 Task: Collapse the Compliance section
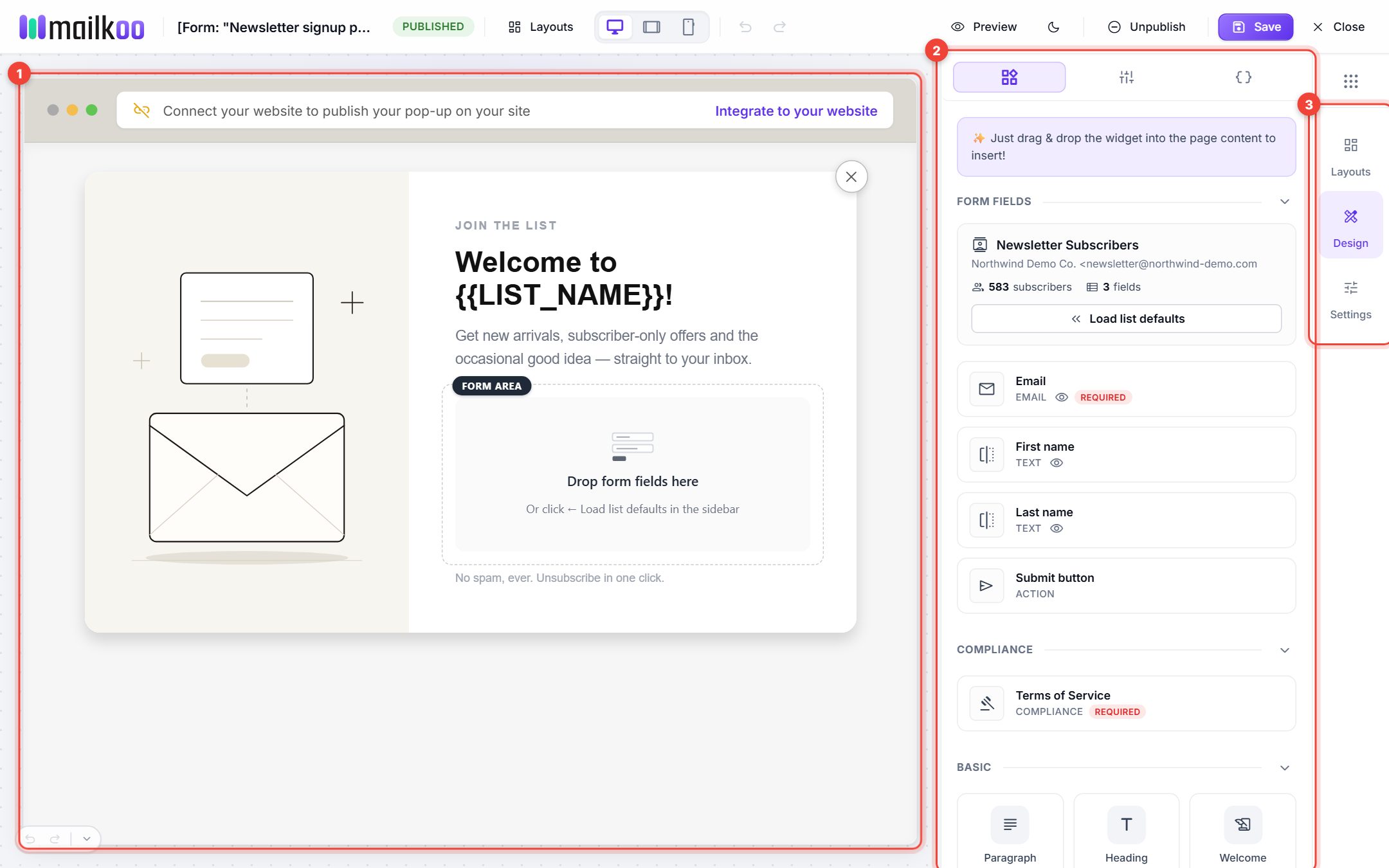(1284, 650)
